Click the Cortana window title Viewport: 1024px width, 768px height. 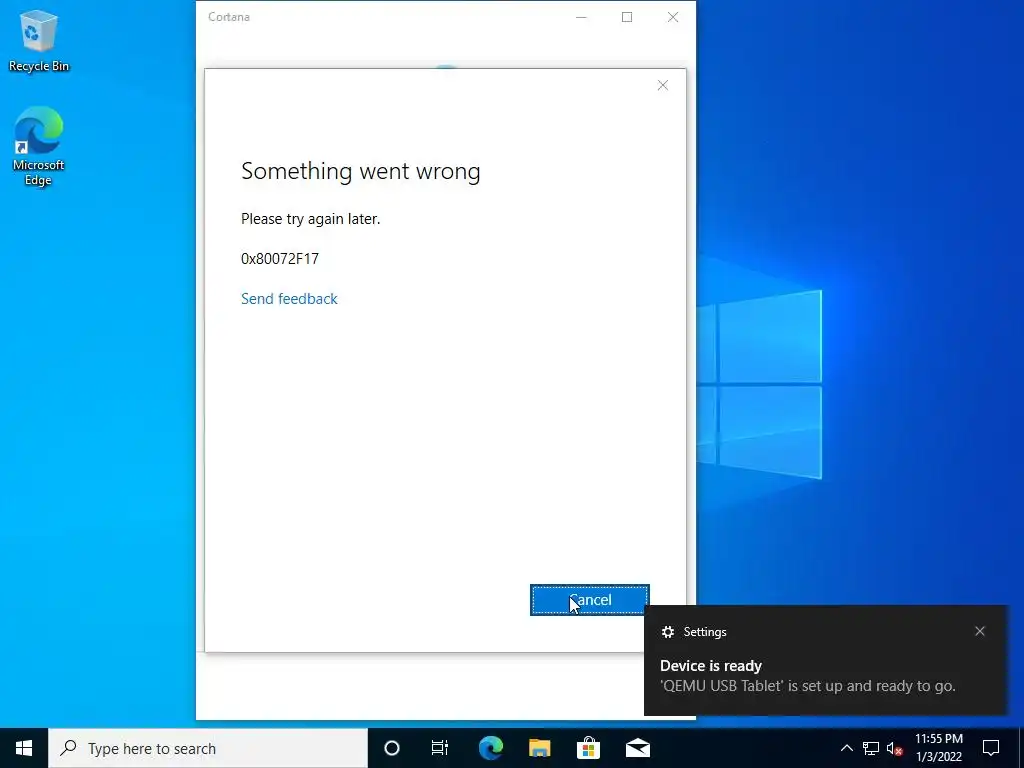point(229,17)
